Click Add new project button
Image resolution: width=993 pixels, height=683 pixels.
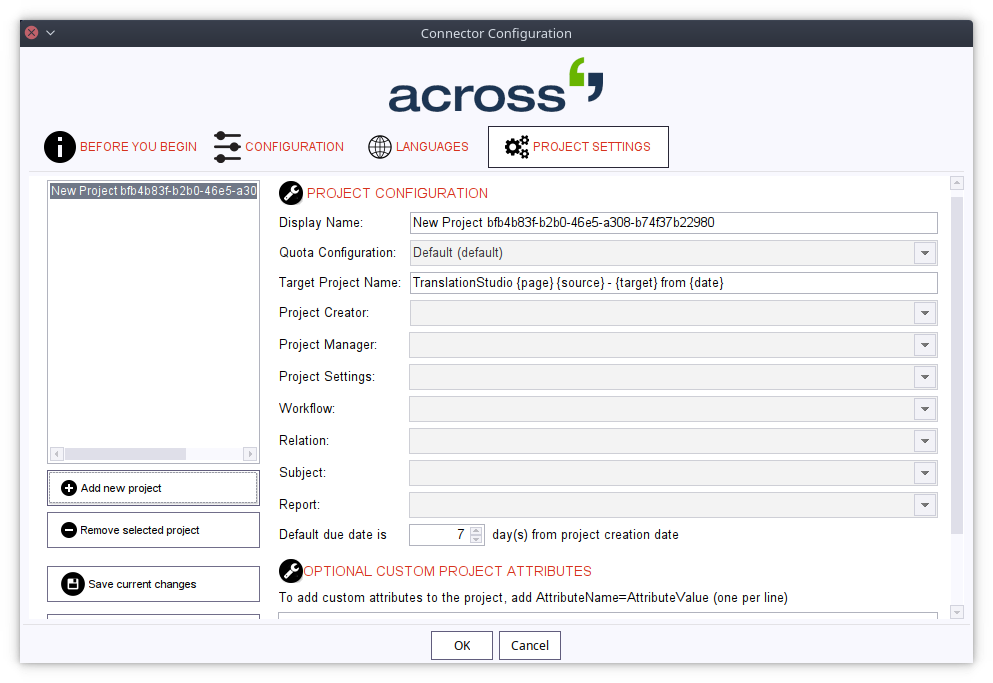pyautogui.click(x=153, y=488)
